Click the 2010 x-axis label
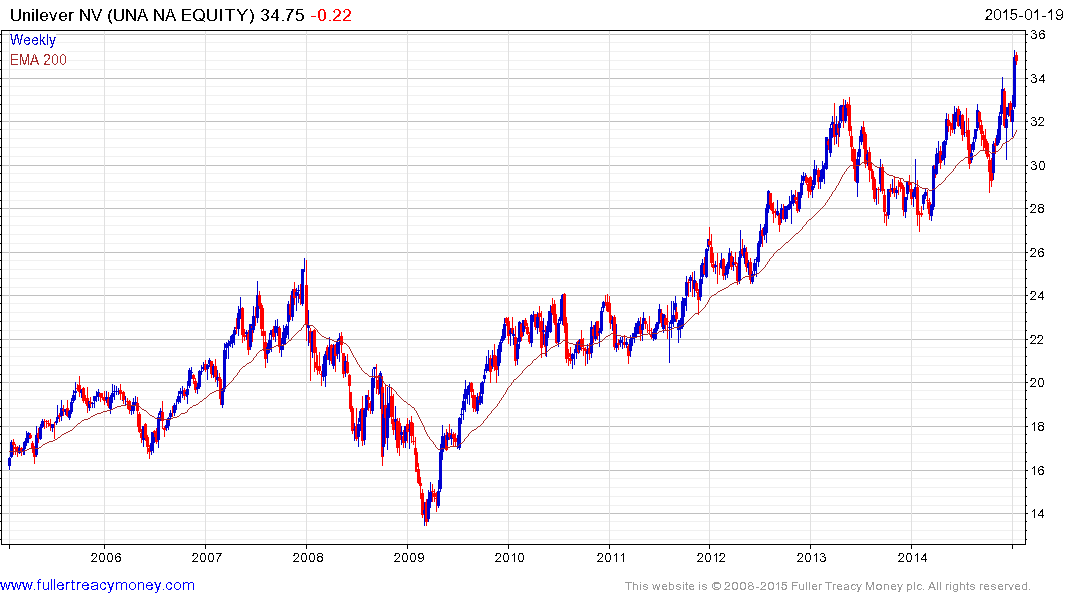Image resolution: width=1075 pixels, height=600 pixels. pyautogui.click(x=509, y=557)
